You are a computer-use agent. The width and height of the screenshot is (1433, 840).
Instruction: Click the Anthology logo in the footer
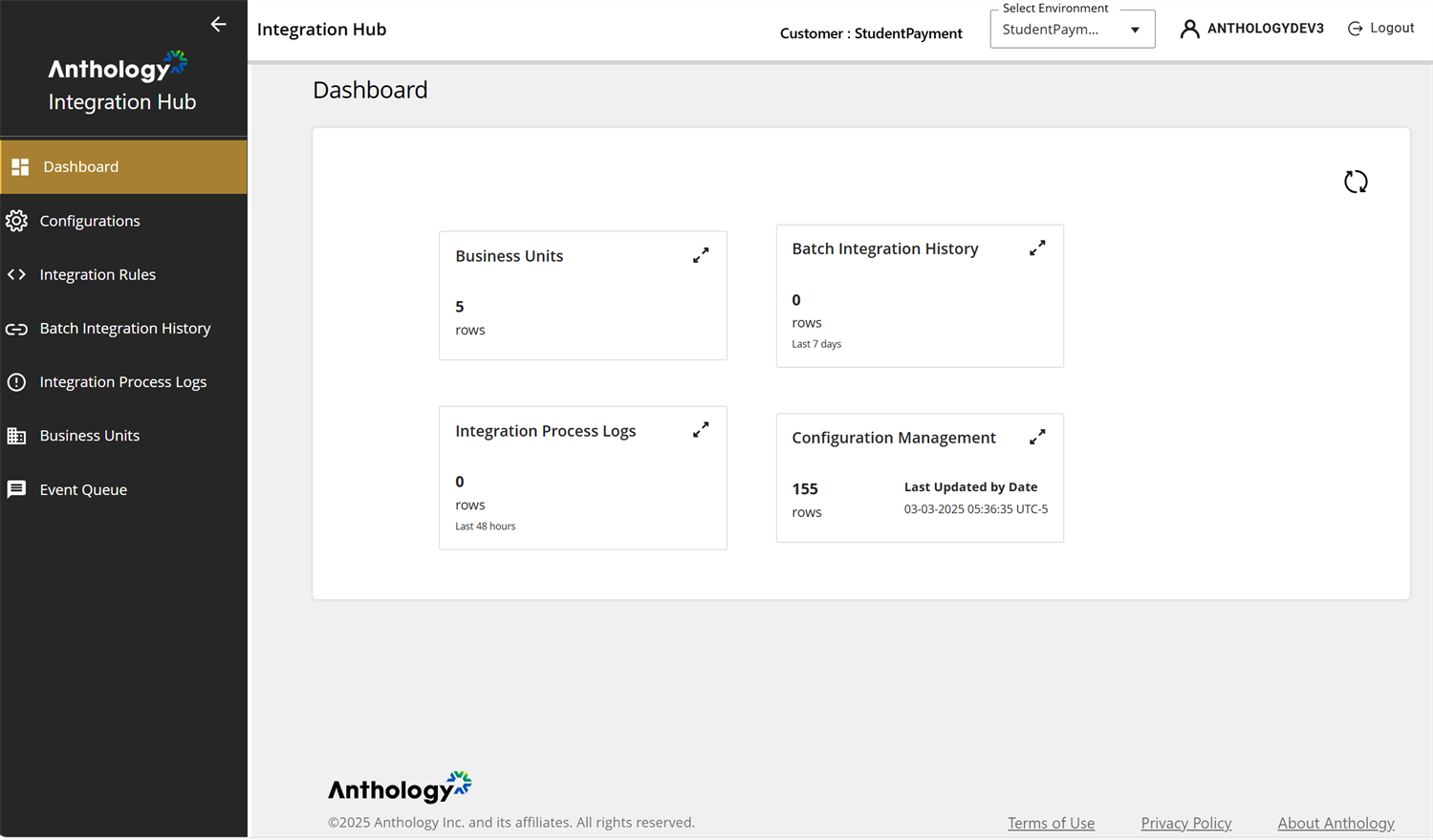(x=400, y=787)
